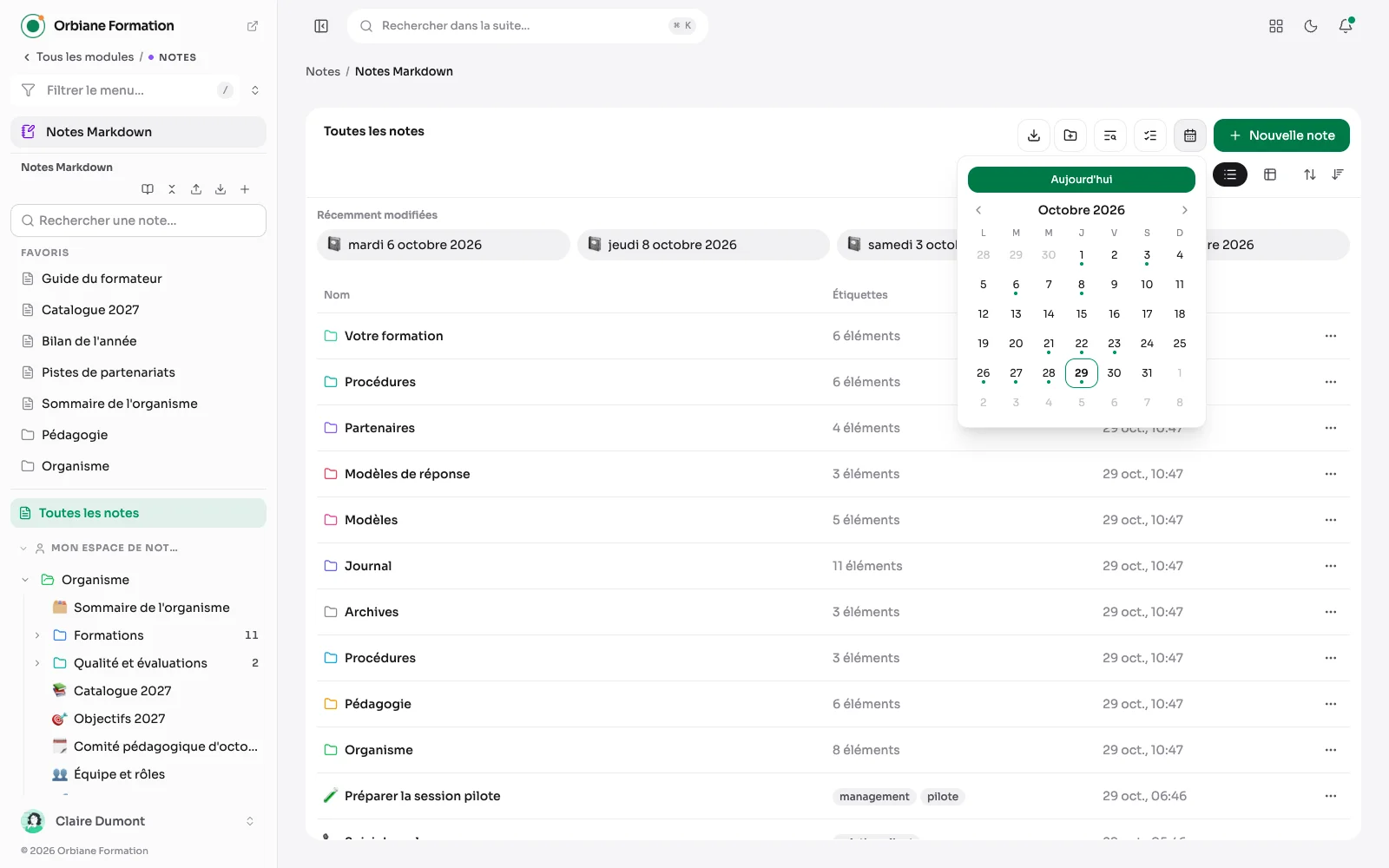Click the sidebar import download icon
The image size is (1389, 868).
click(x=221, y=189)
